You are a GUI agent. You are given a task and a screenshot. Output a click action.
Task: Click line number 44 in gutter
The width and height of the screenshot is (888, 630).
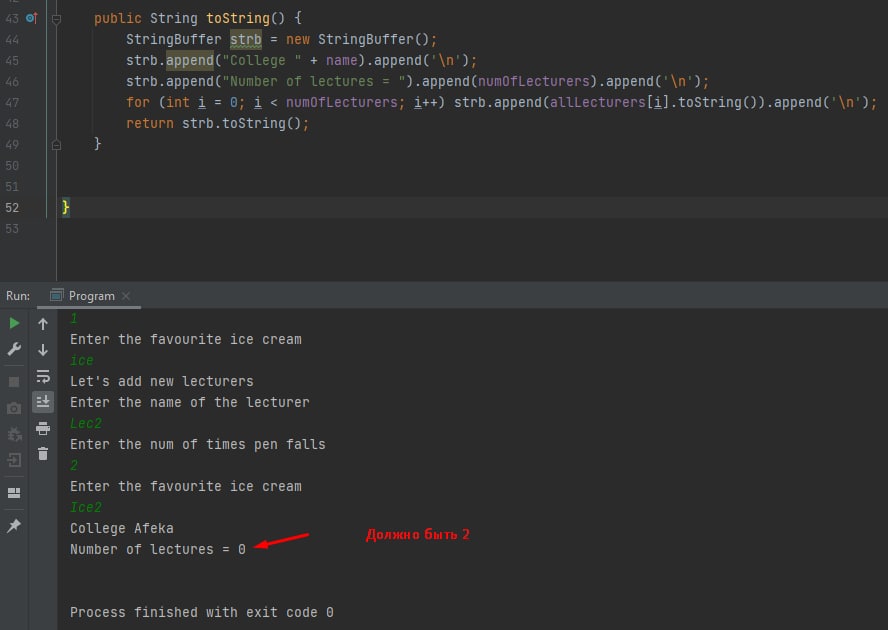12,40
